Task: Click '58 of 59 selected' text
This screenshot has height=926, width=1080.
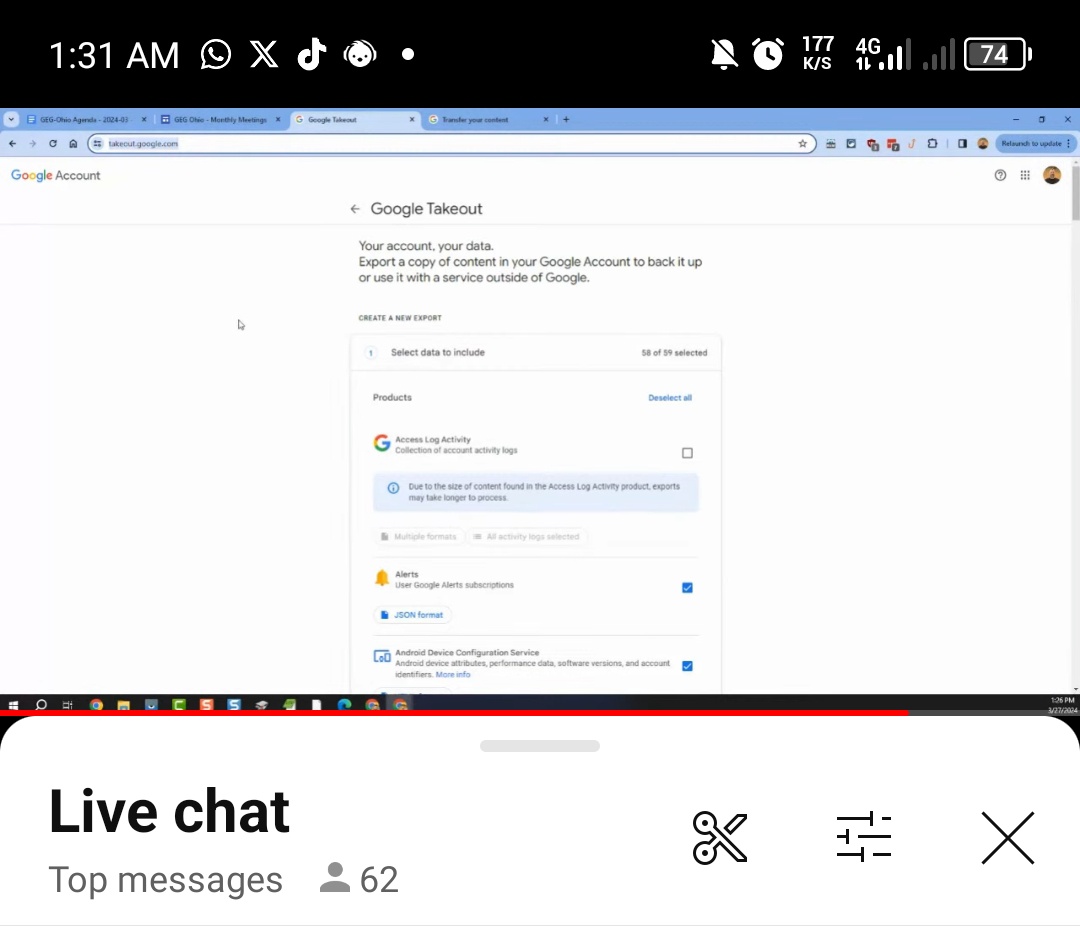Action: (x=674, y=353)
